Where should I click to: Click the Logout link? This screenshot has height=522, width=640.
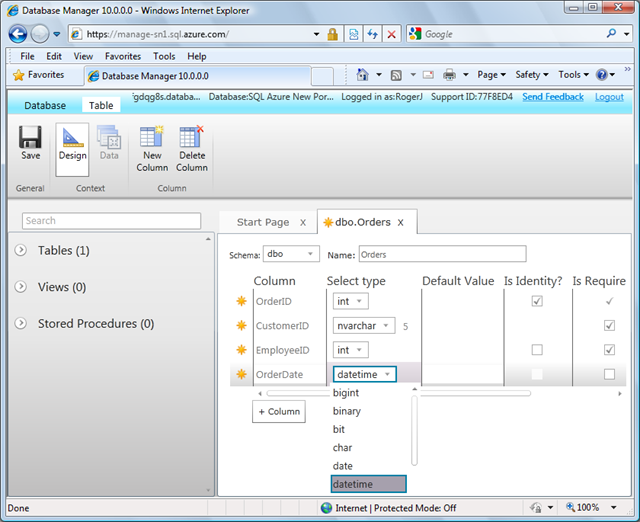click(609, 97)
